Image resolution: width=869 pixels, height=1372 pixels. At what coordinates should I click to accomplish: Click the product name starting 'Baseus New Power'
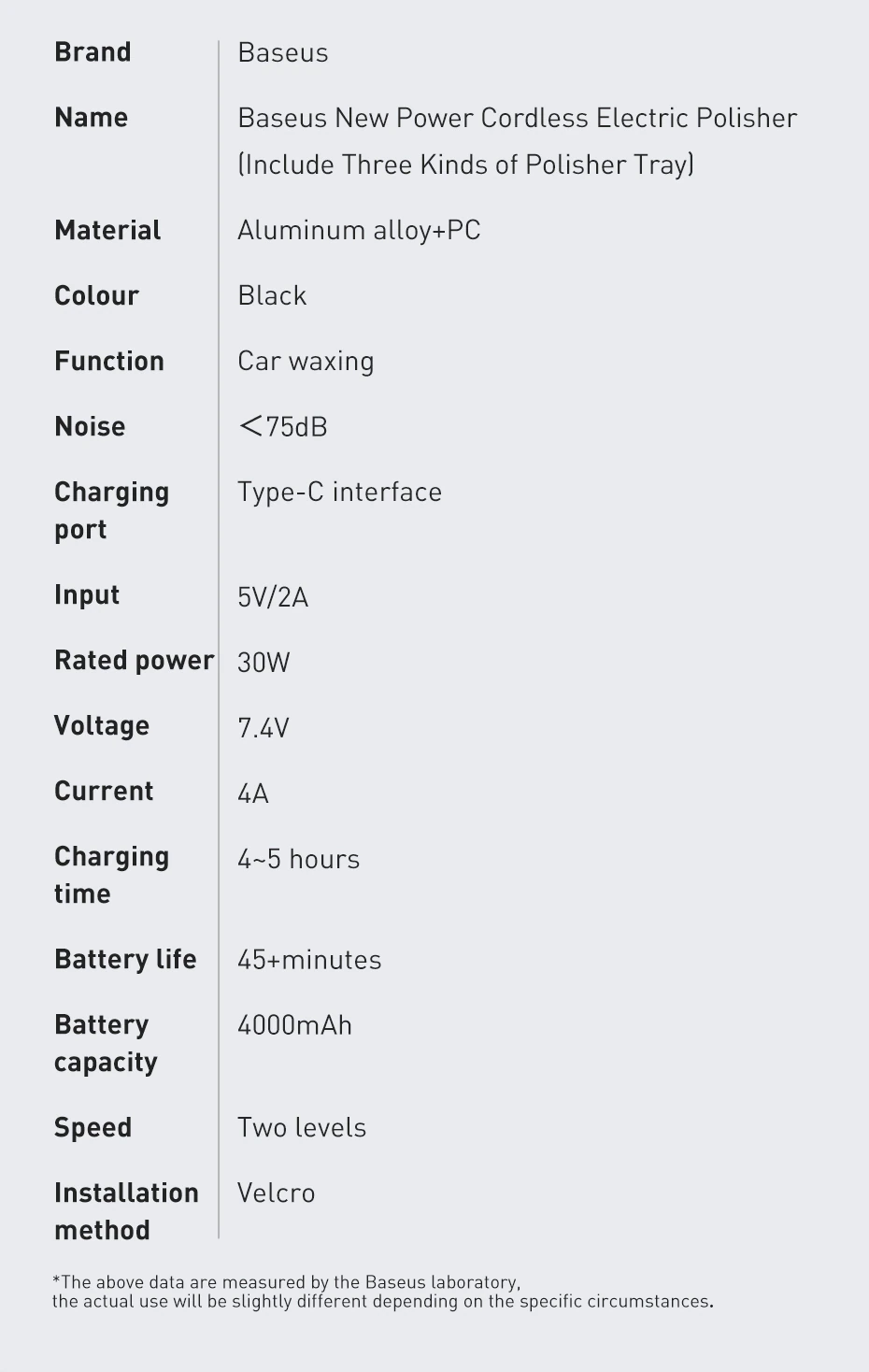click(x=517, y=119)
